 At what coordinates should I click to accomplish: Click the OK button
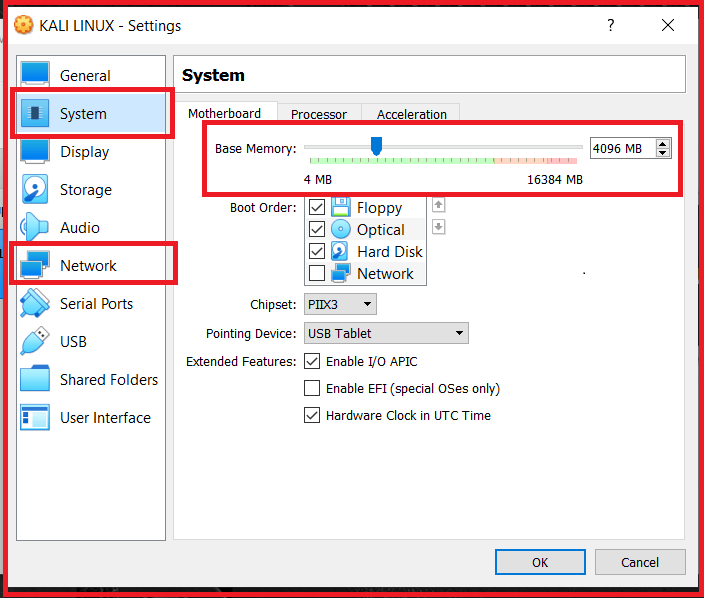[x=540, y=562]
